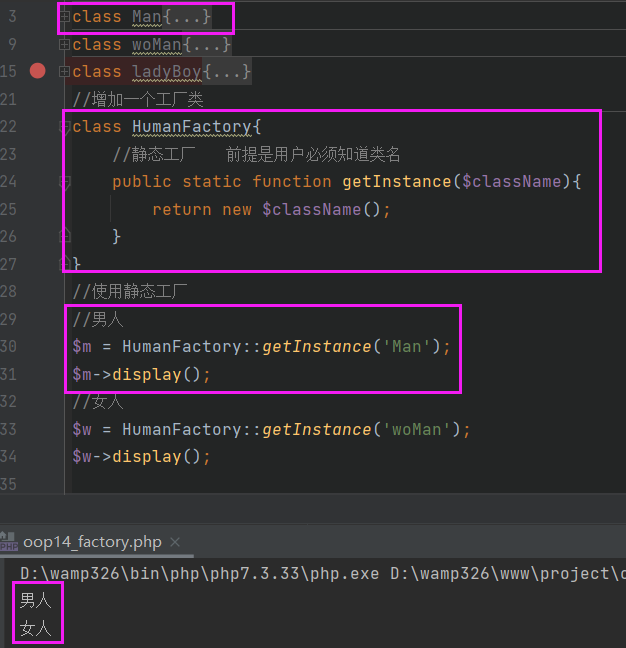Image resolution: width=626 pixels, height=648 pixels.
Task: Click the folded {...} after class ladyBoy
Action: (226, 71)
